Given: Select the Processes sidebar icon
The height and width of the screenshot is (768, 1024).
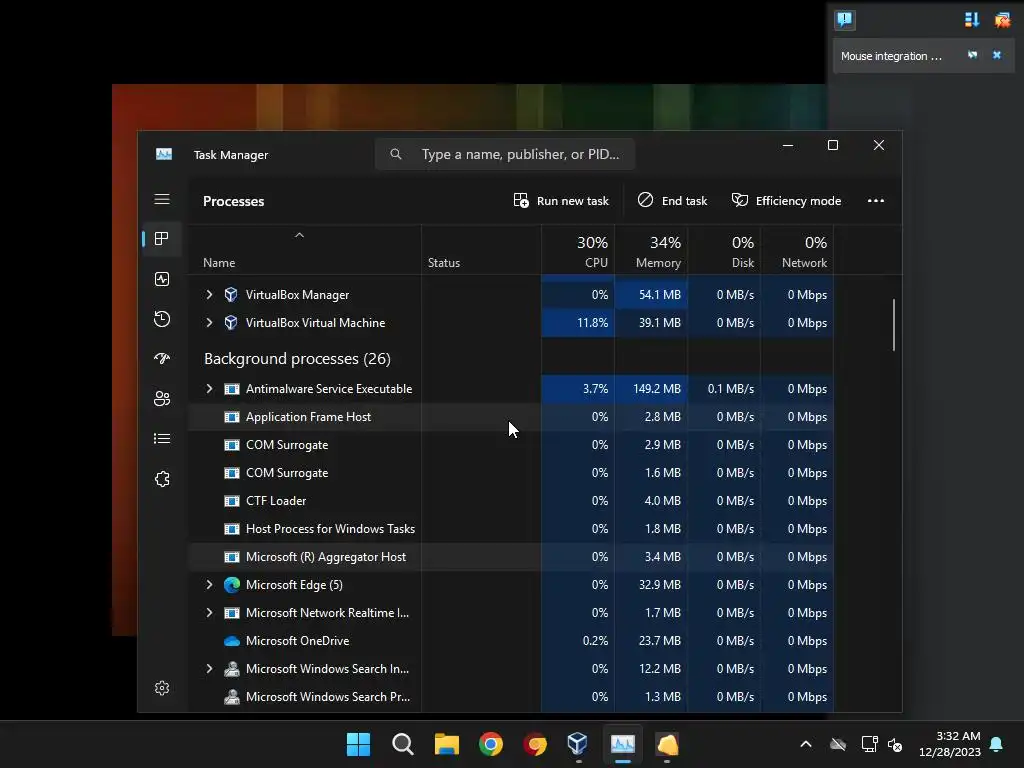Looking at the screenshot, I should click(162, 239).
